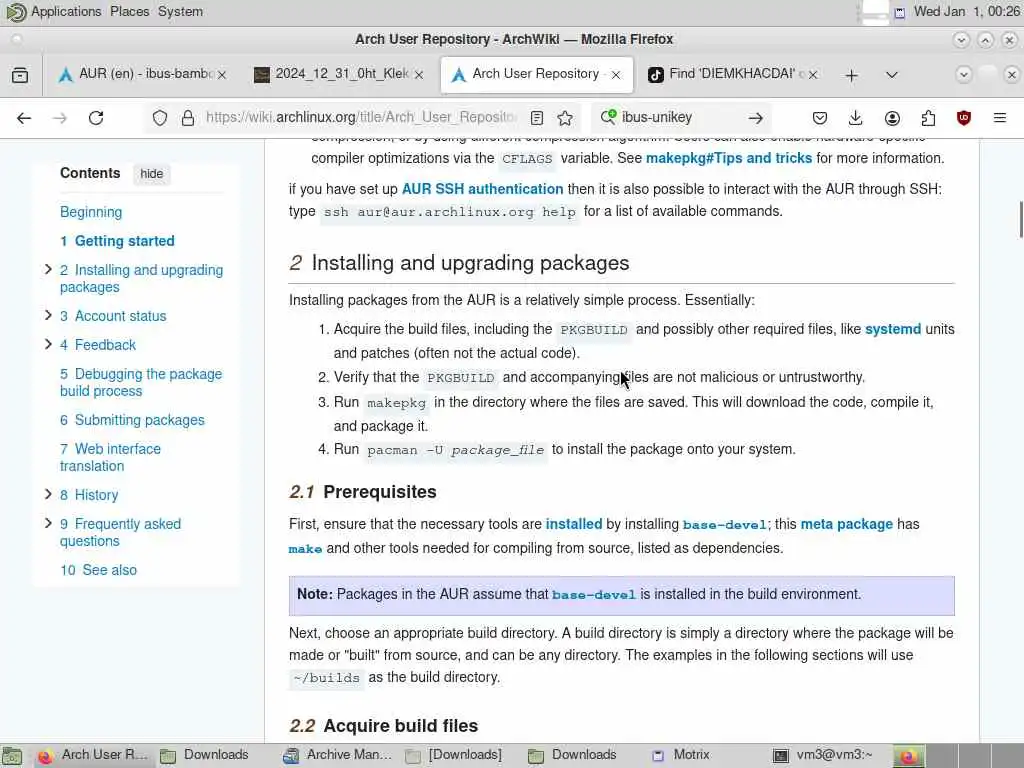List all tabs with dropdown arrow
Screen dimensions: 1024x768
click(x=891, y=75)
